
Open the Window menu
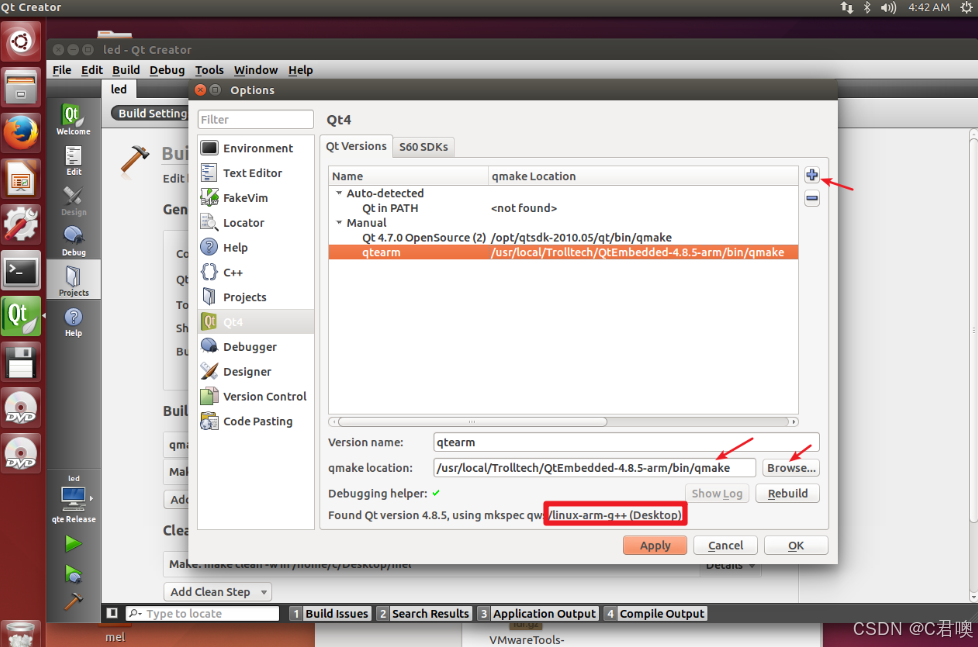[x=256, y=70]
